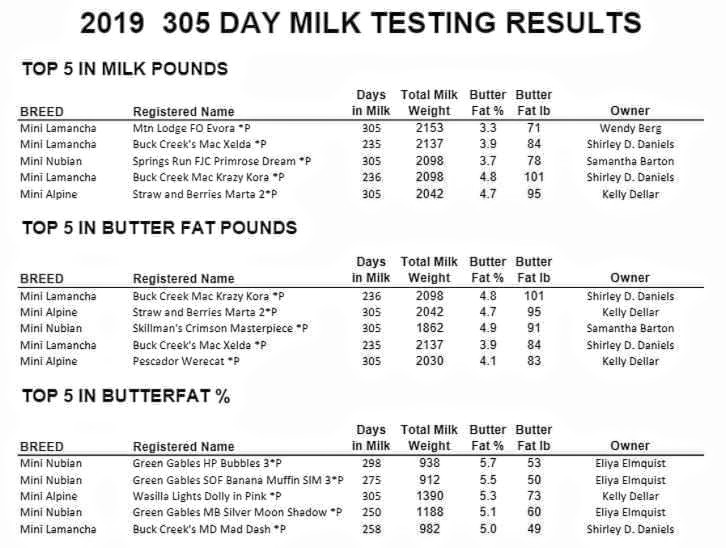The height and width of the screenshot is (548, 726).
Task: Select Green Gables MB Silver Moon Shadow *P
Action: (x=238, y=512)
